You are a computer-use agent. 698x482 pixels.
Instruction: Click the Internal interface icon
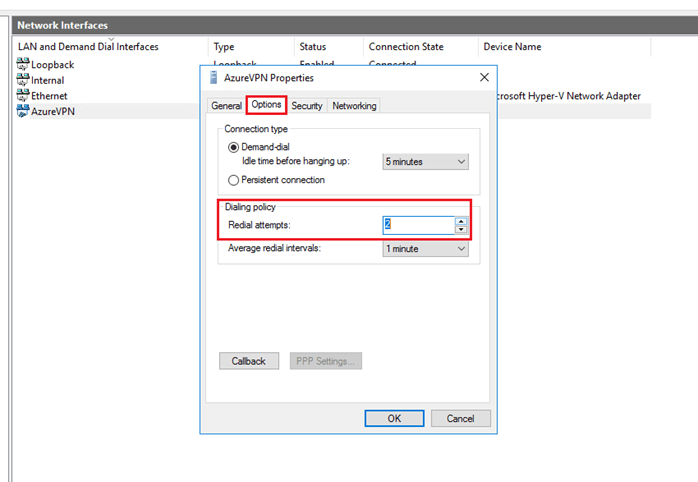[x=23, y=80]
